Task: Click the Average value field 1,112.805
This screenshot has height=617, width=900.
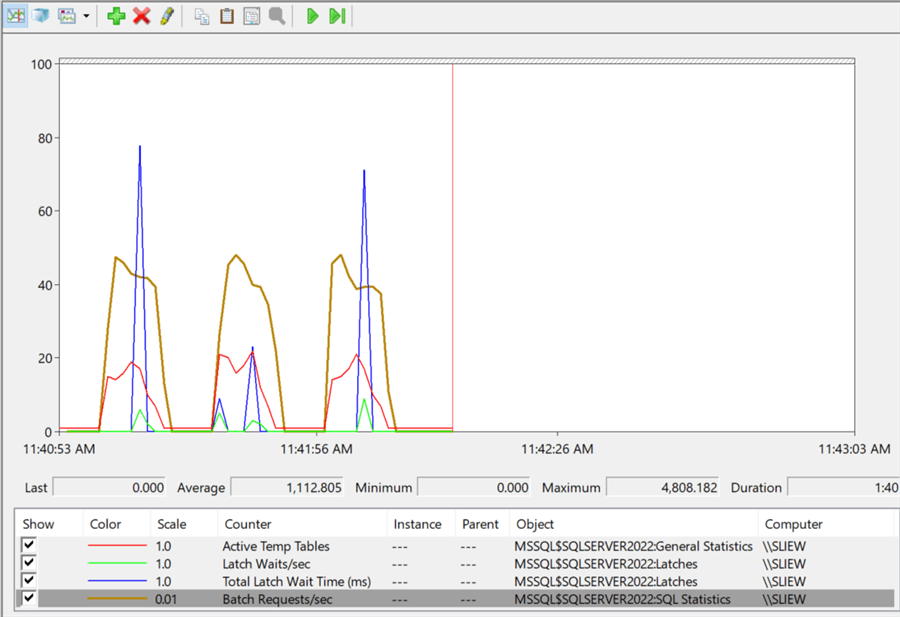Action: [287, 487]
